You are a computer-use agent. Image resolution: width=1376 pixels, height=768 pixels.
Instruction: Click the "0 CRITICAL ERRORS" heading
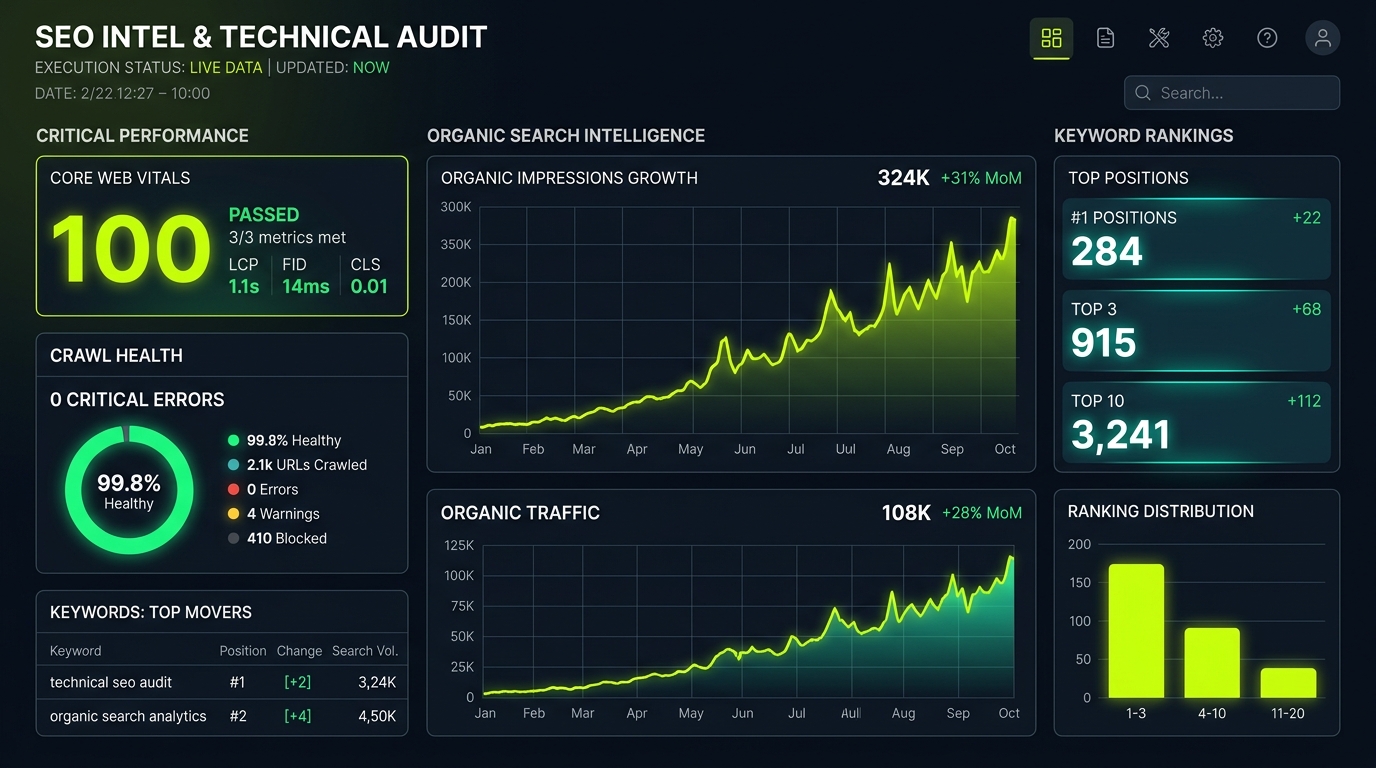pyautogui.click(x=137, y=400)
